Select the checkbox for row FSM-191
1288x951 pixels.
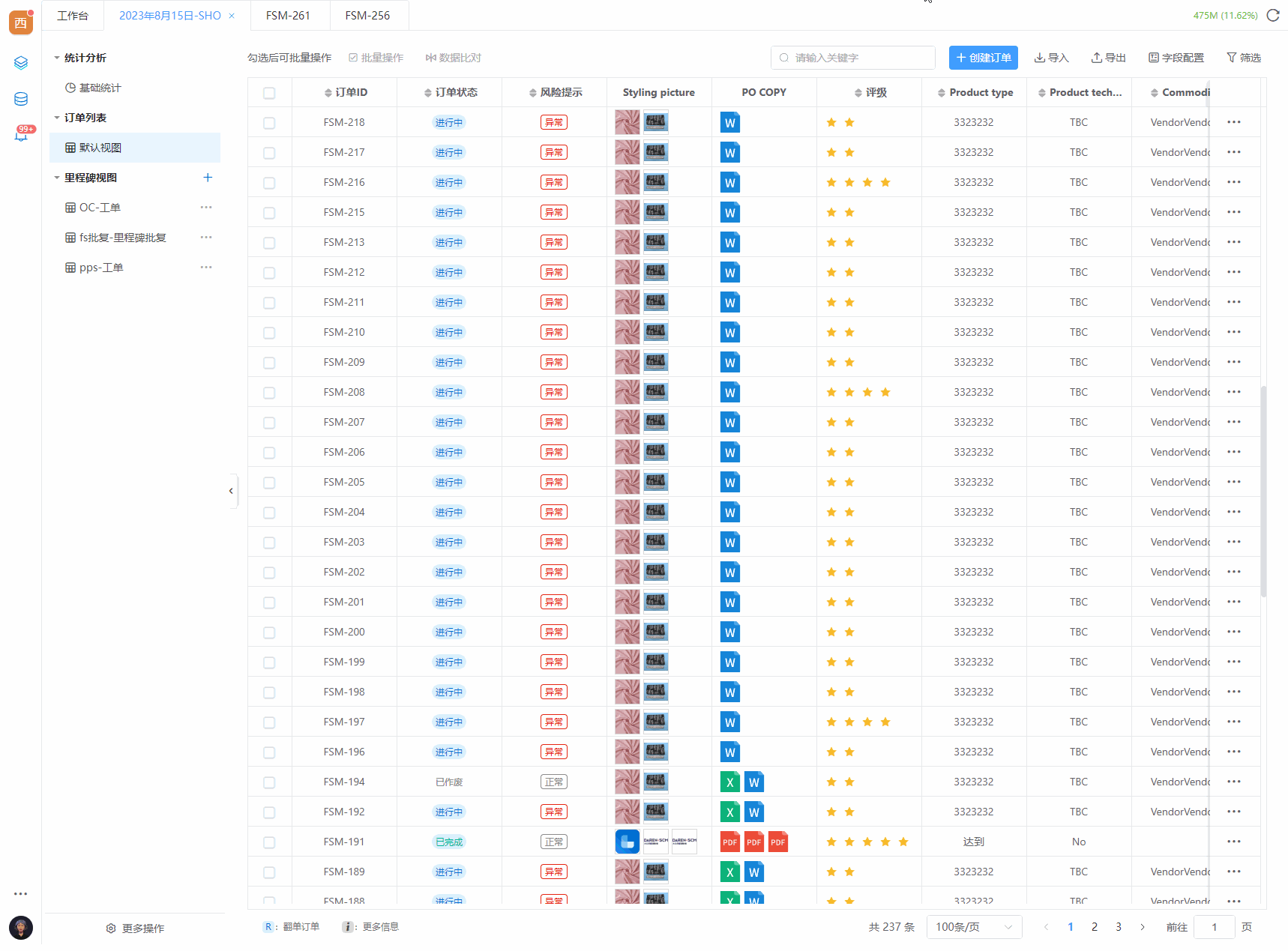pos(269,842)
